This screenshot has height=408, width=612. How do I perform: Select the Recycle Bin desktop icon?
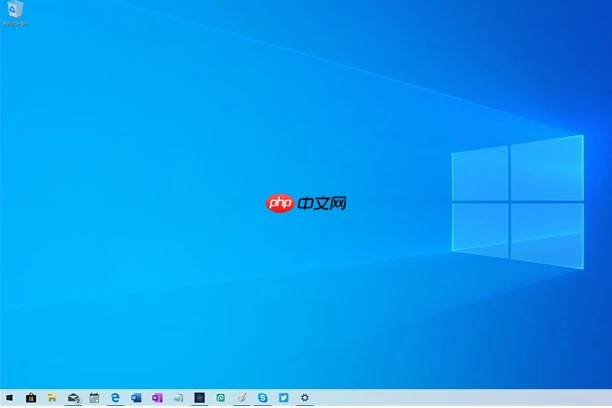(15, 13)
